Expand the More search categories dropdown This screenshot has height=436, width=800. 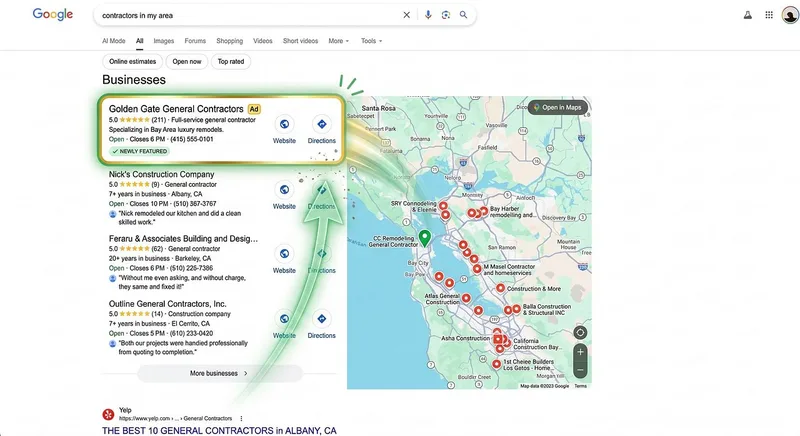[x=339, y=41]
